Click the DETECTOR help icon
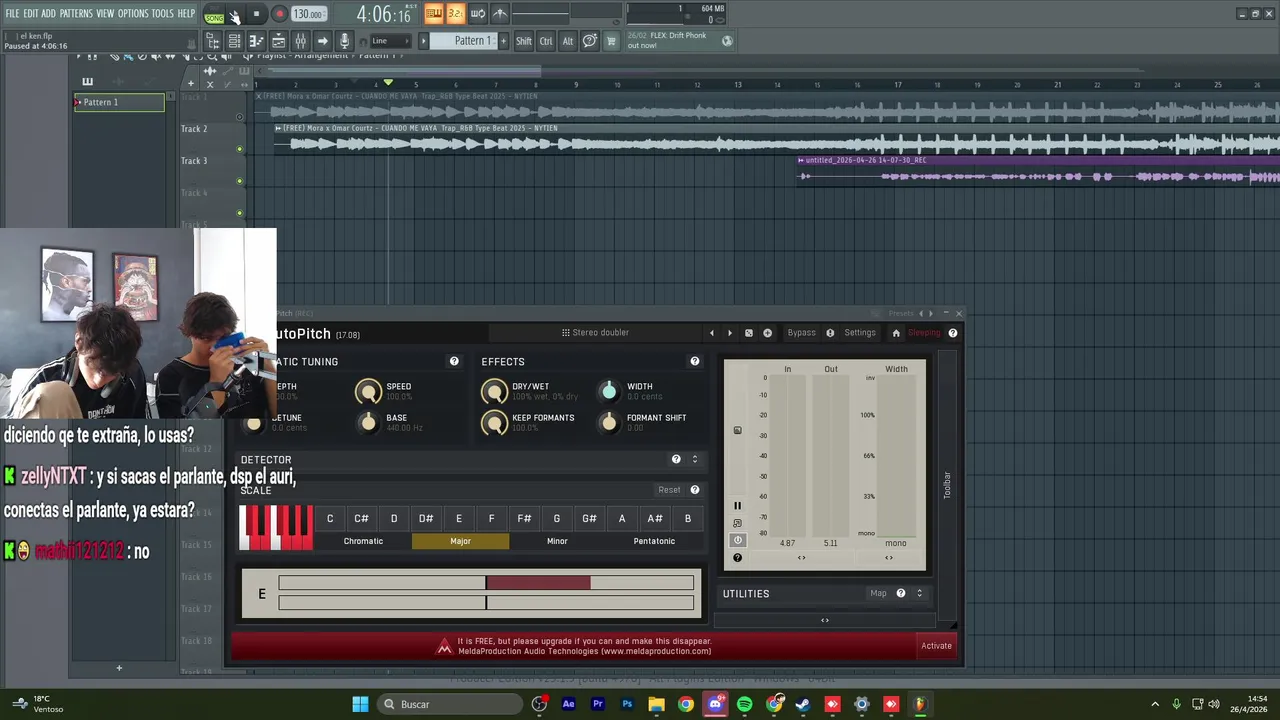 click(x=676, y=459)
